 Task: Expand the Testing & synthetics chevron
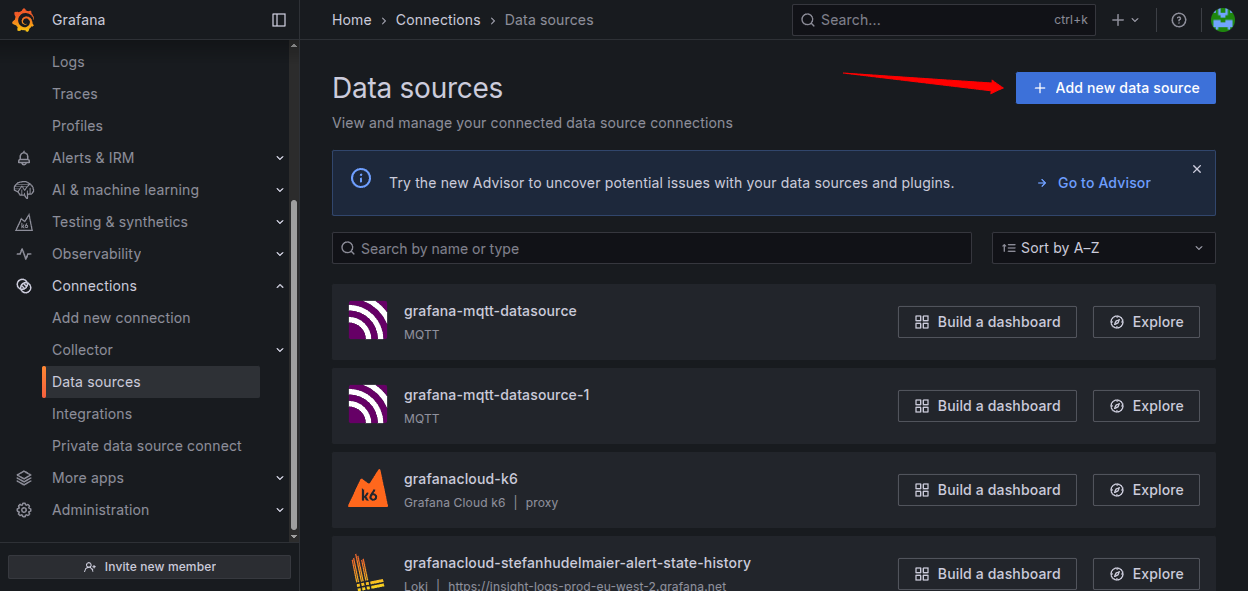[280, 222]
